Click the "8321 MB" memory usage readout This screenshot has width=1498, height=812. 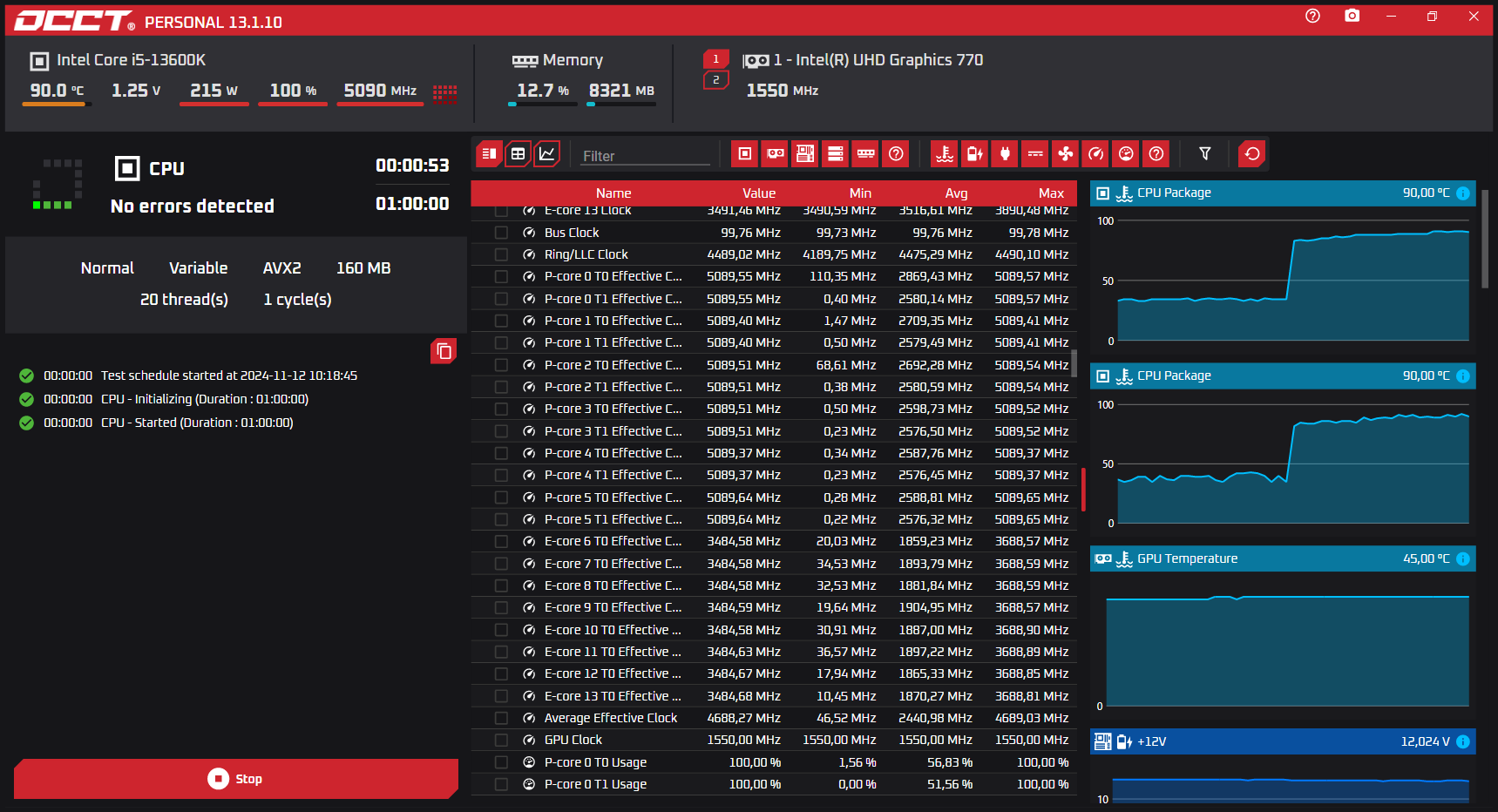tap(621, 91)
